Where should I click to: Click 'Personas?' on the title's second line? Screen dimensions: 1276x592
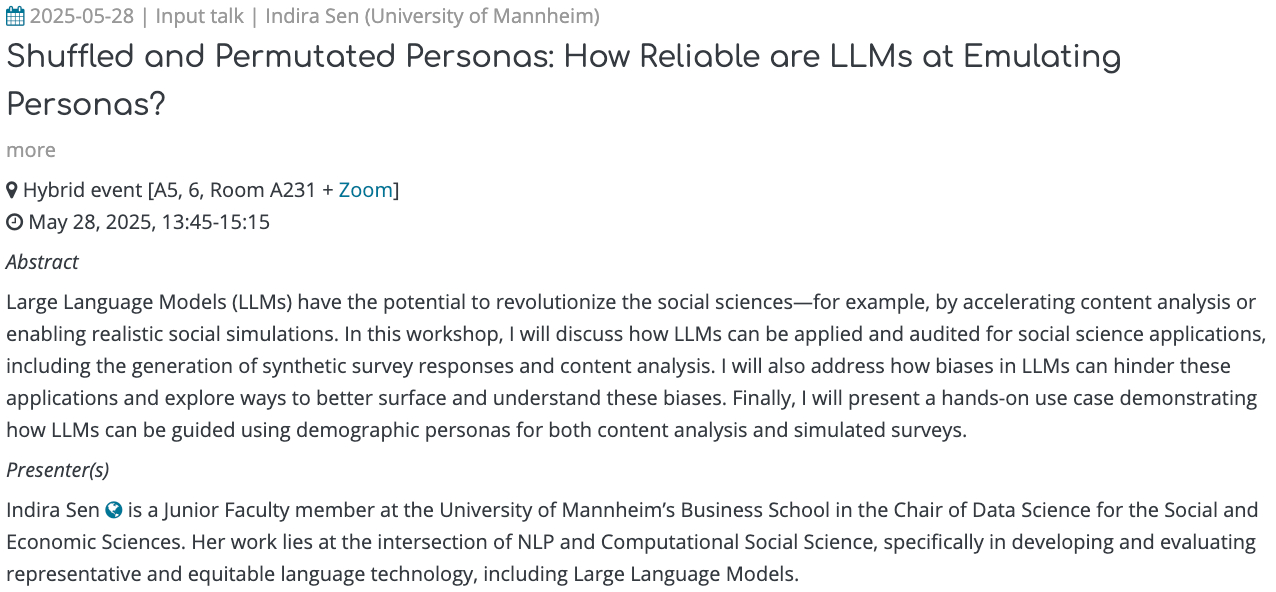pos(86,104)
